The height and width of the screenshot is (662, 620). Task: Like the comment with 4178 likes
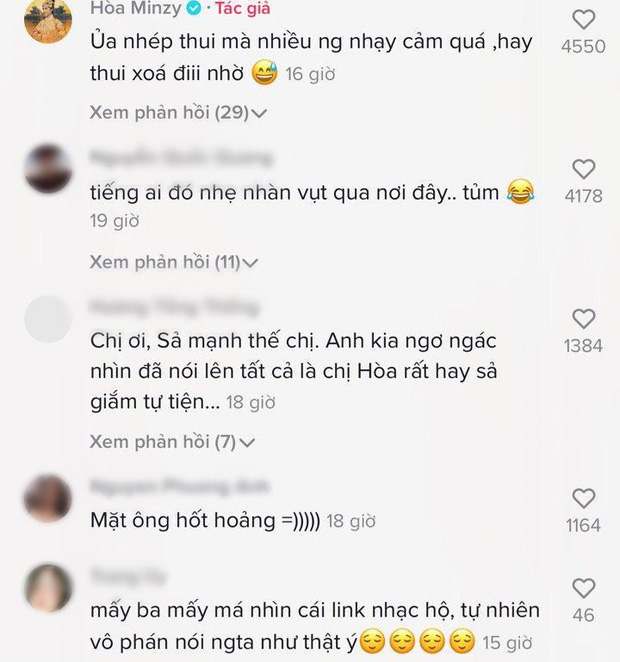coord(583,169)
